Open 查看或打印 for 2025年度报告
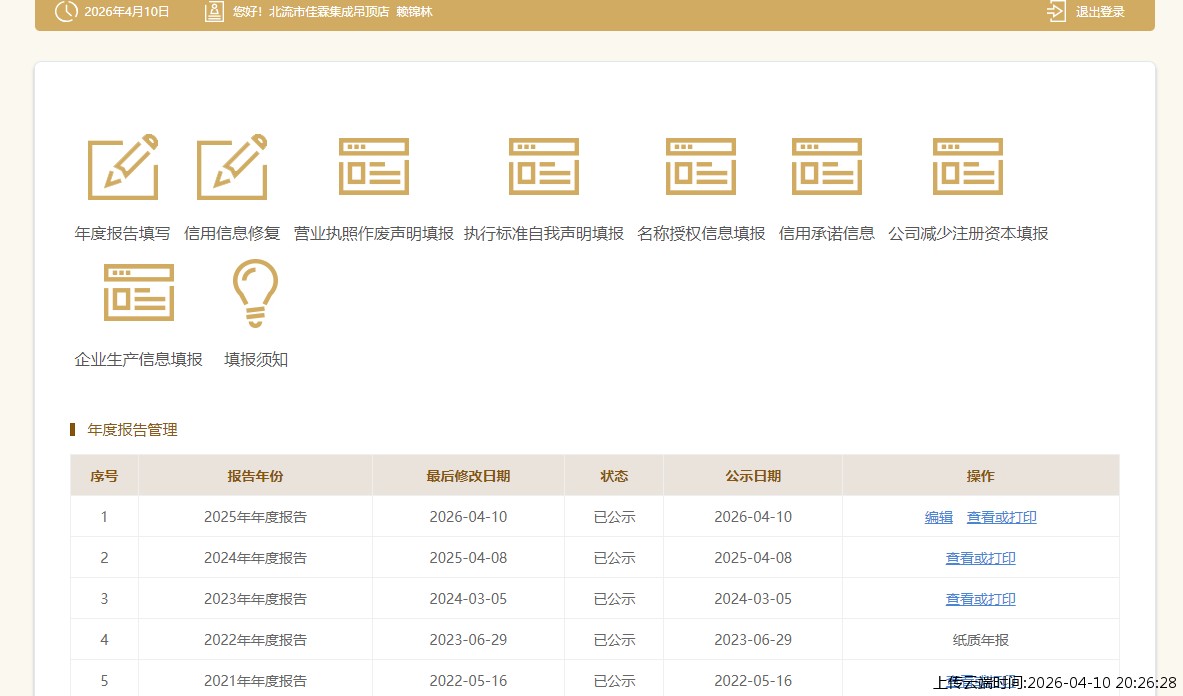Viewport: 1183px width, 696px height. tap(1001, 517)
